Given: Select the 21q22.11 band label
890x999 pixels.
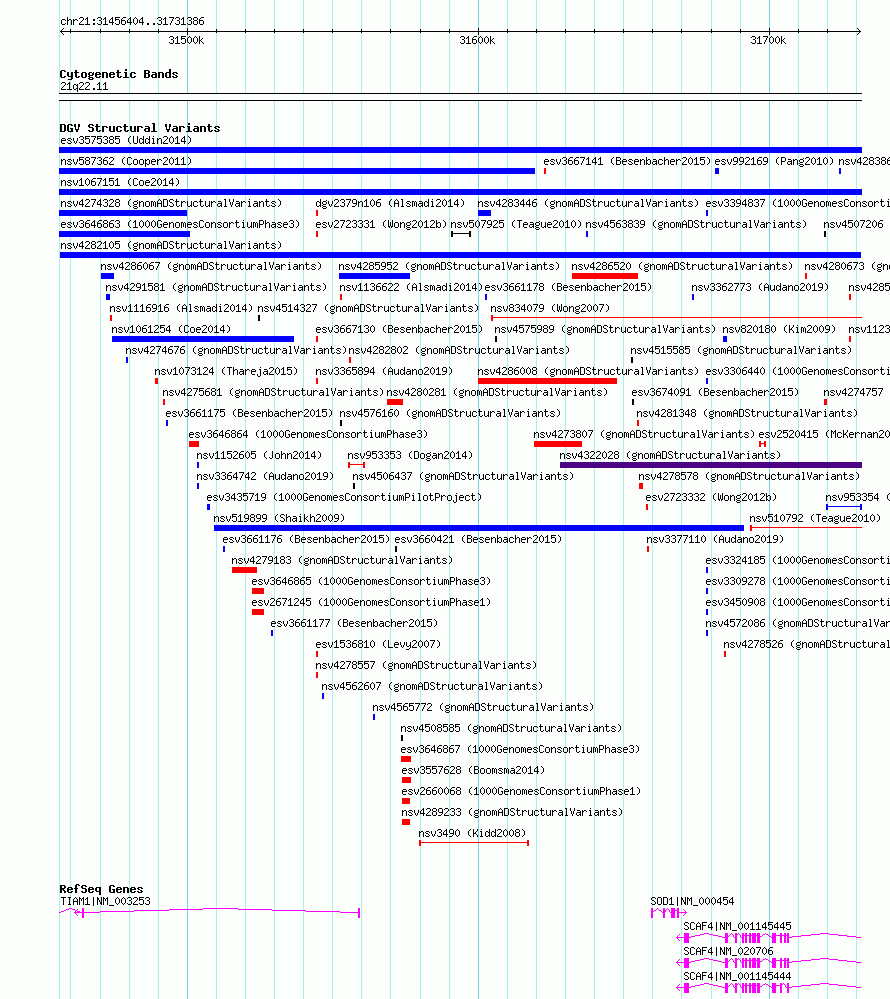Looking at the screenshot, I should 84,86.
